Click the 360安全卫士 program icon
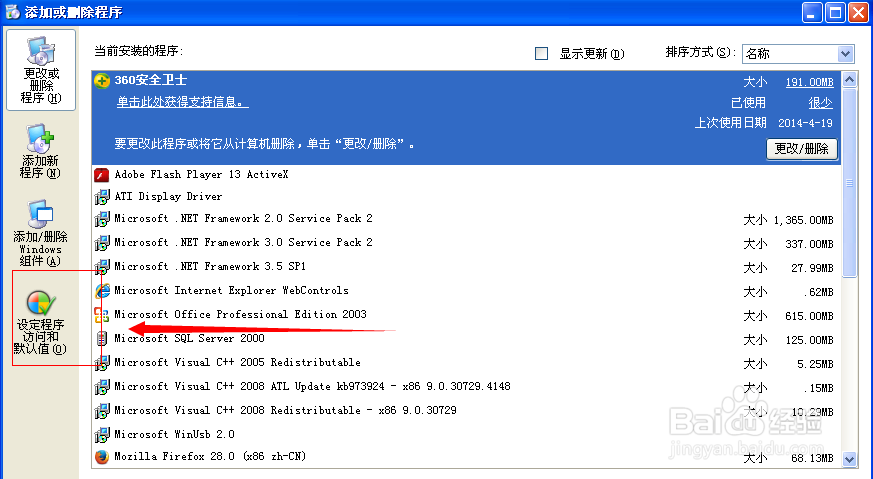 pyautogui.click(x=102, y=81)
